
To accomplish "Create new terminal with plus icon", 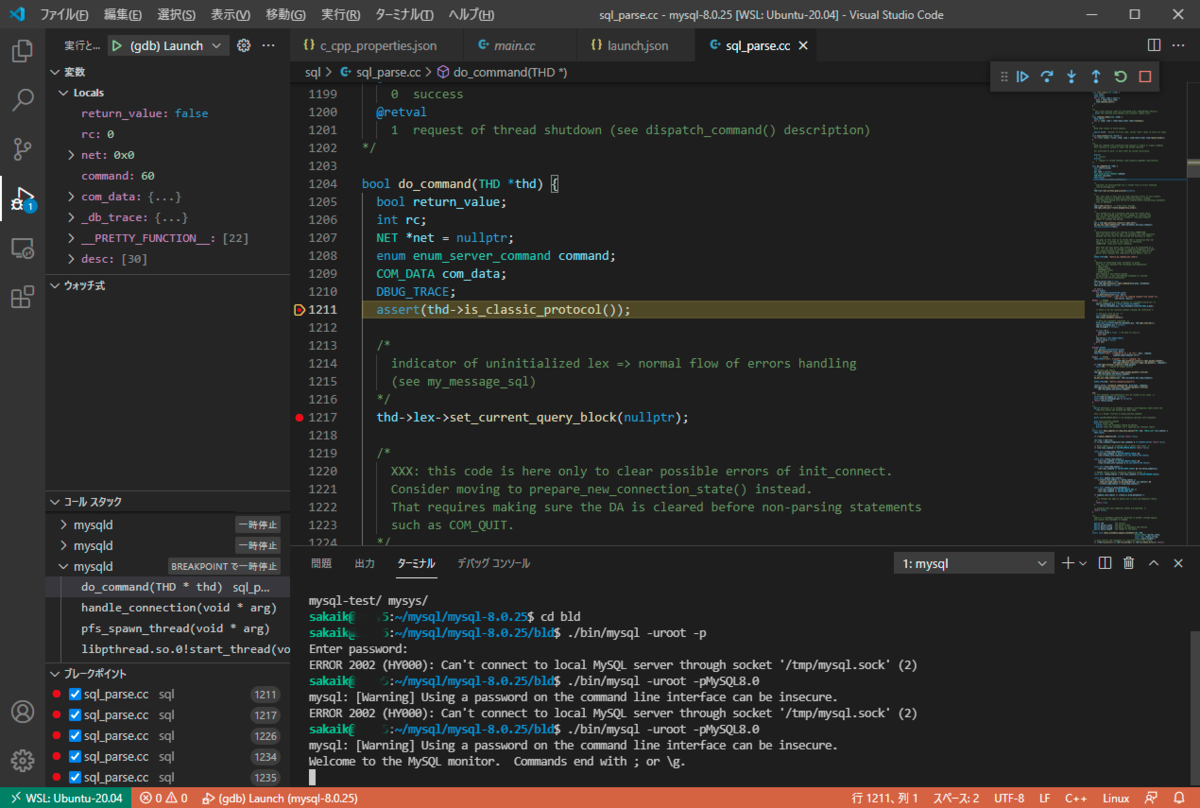I will coord(1068,563).
